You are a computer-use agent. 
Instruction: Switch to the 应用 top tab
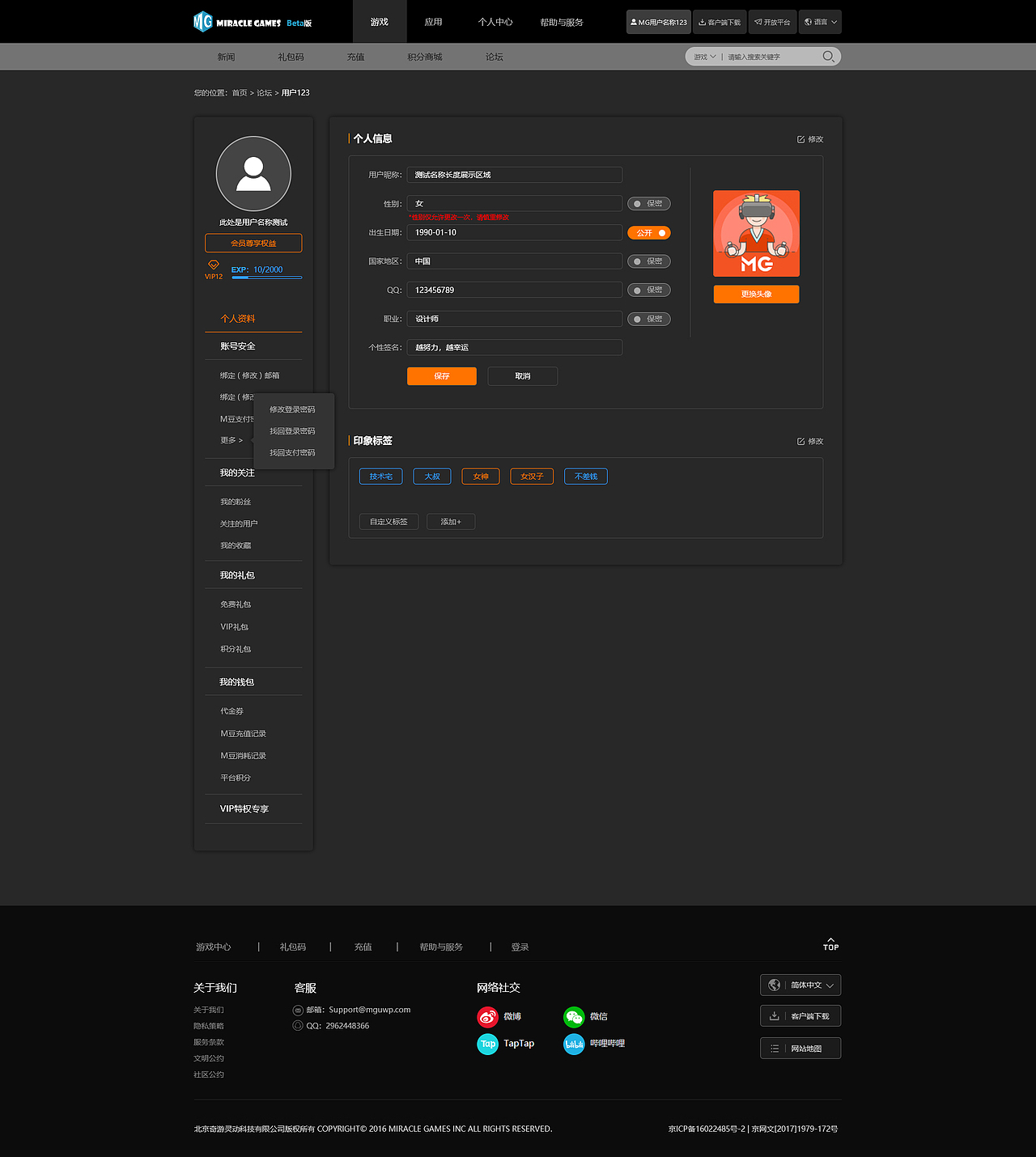coord(434,22)
